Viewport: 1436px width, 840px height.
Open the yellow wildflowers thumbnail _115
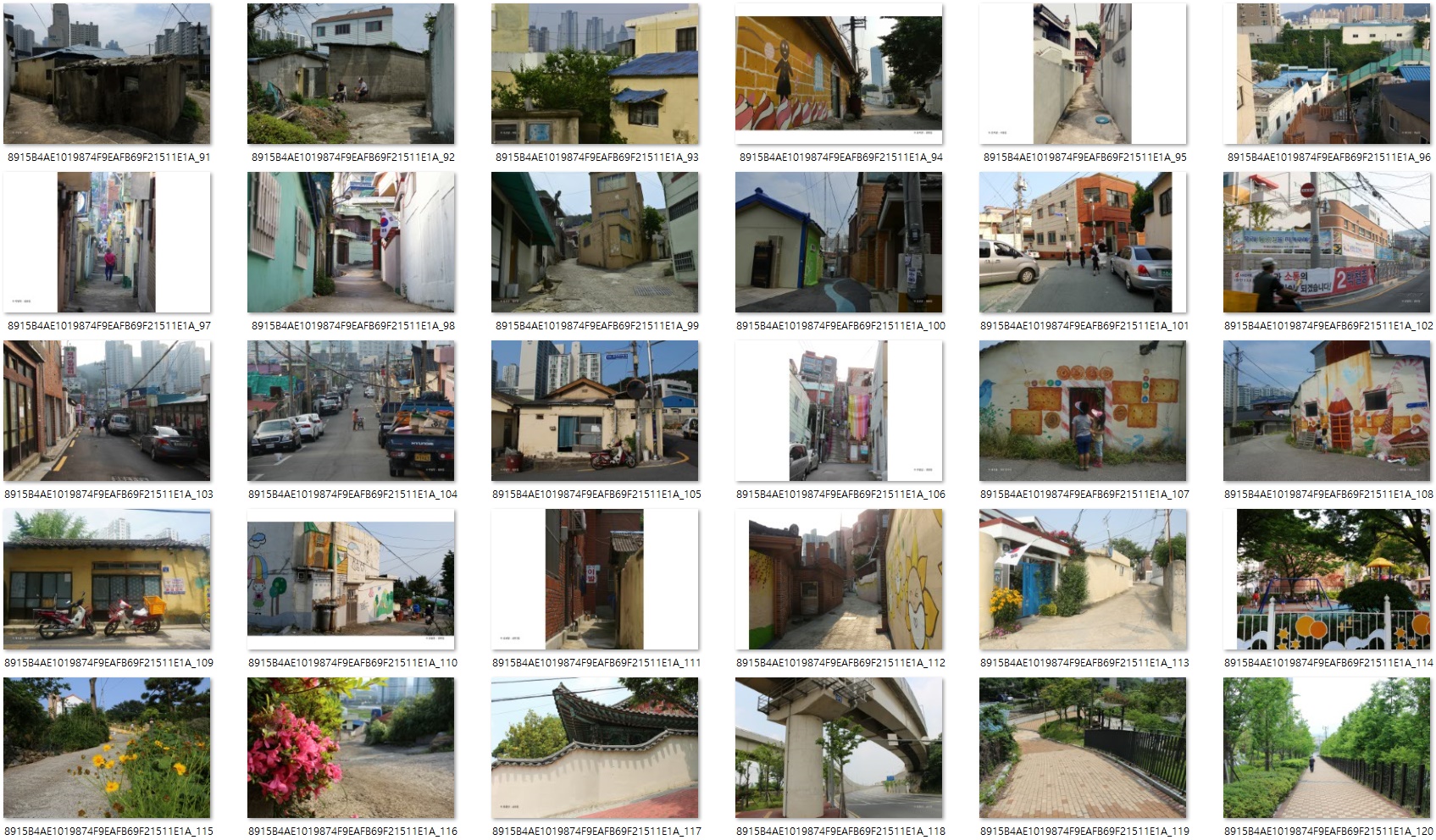(107, 748)
